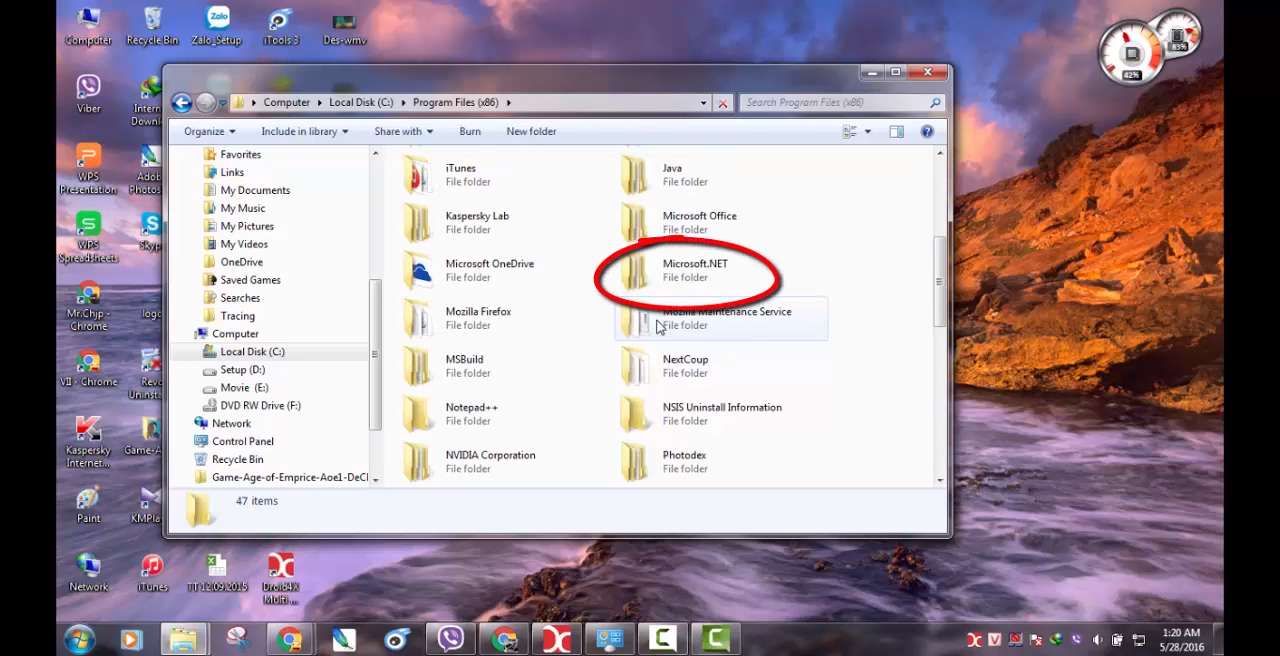Open Viber from the taskbar
This screenshot has width=1280, height=656.
point(450,639)
